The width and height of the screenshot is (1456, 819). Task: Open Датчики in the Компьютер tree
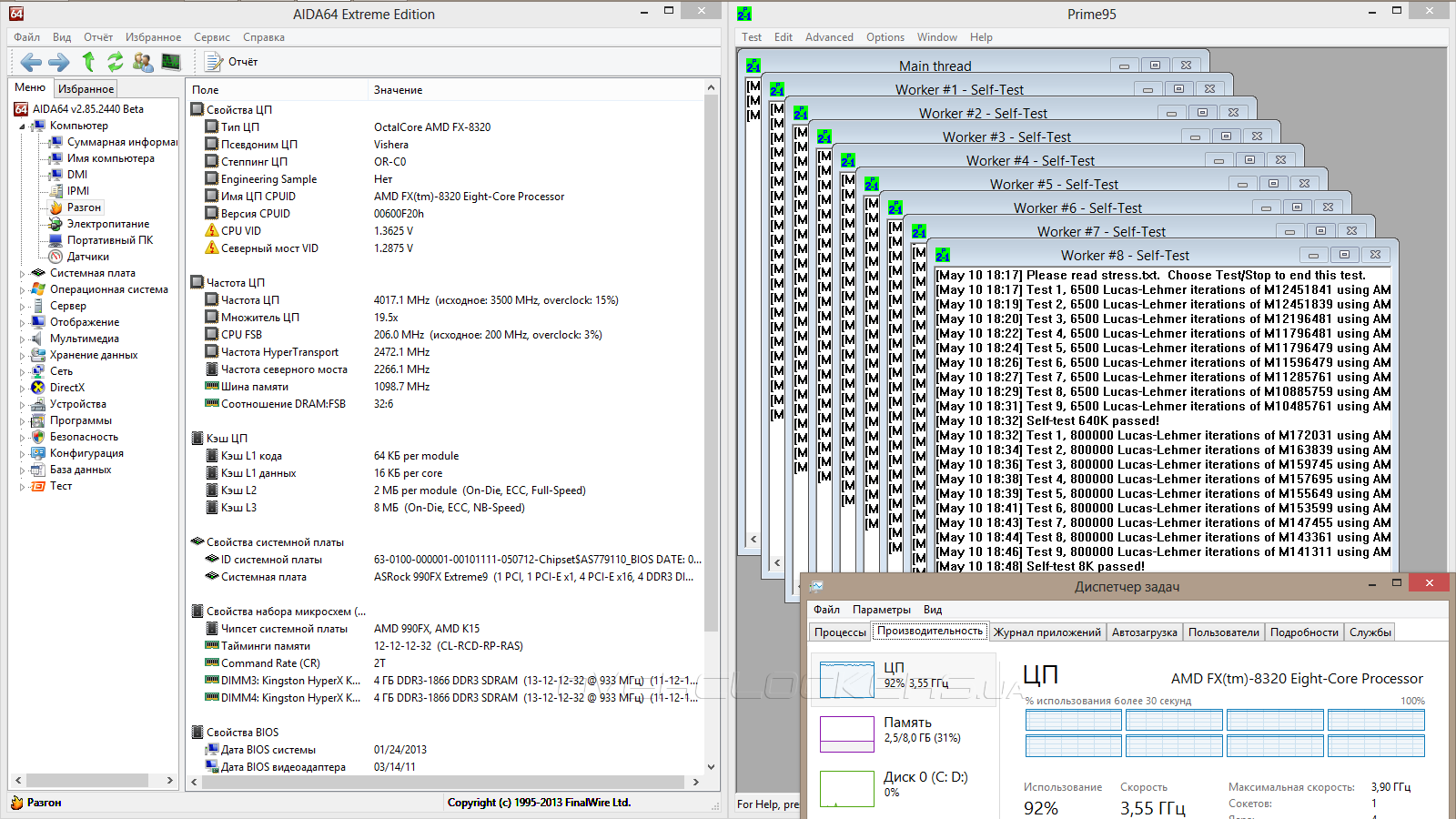87,257
